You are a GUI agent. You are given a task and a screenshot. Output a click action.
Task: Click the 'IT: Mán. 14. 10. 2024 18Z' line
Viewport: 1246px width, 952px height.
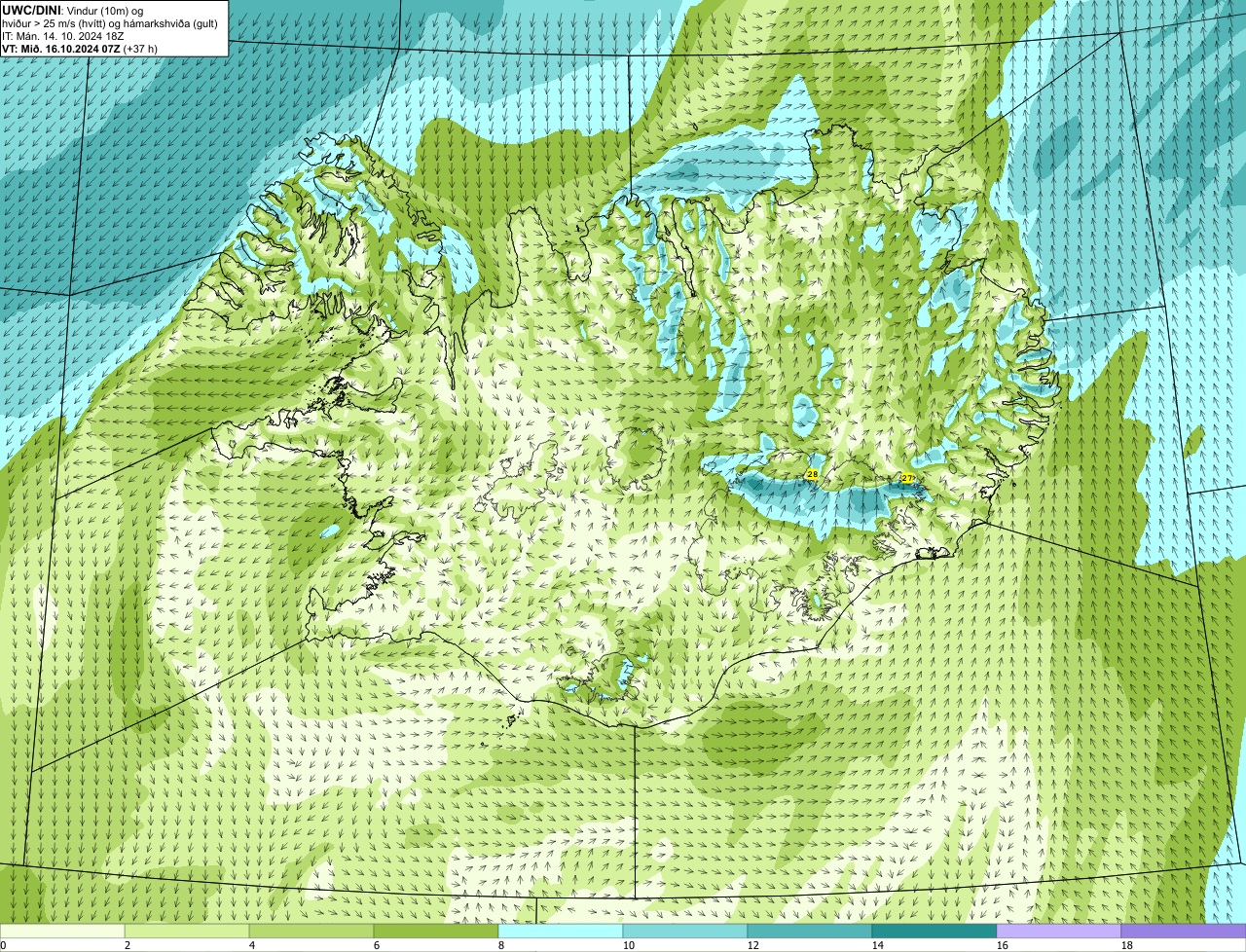(x=63, y=36)
